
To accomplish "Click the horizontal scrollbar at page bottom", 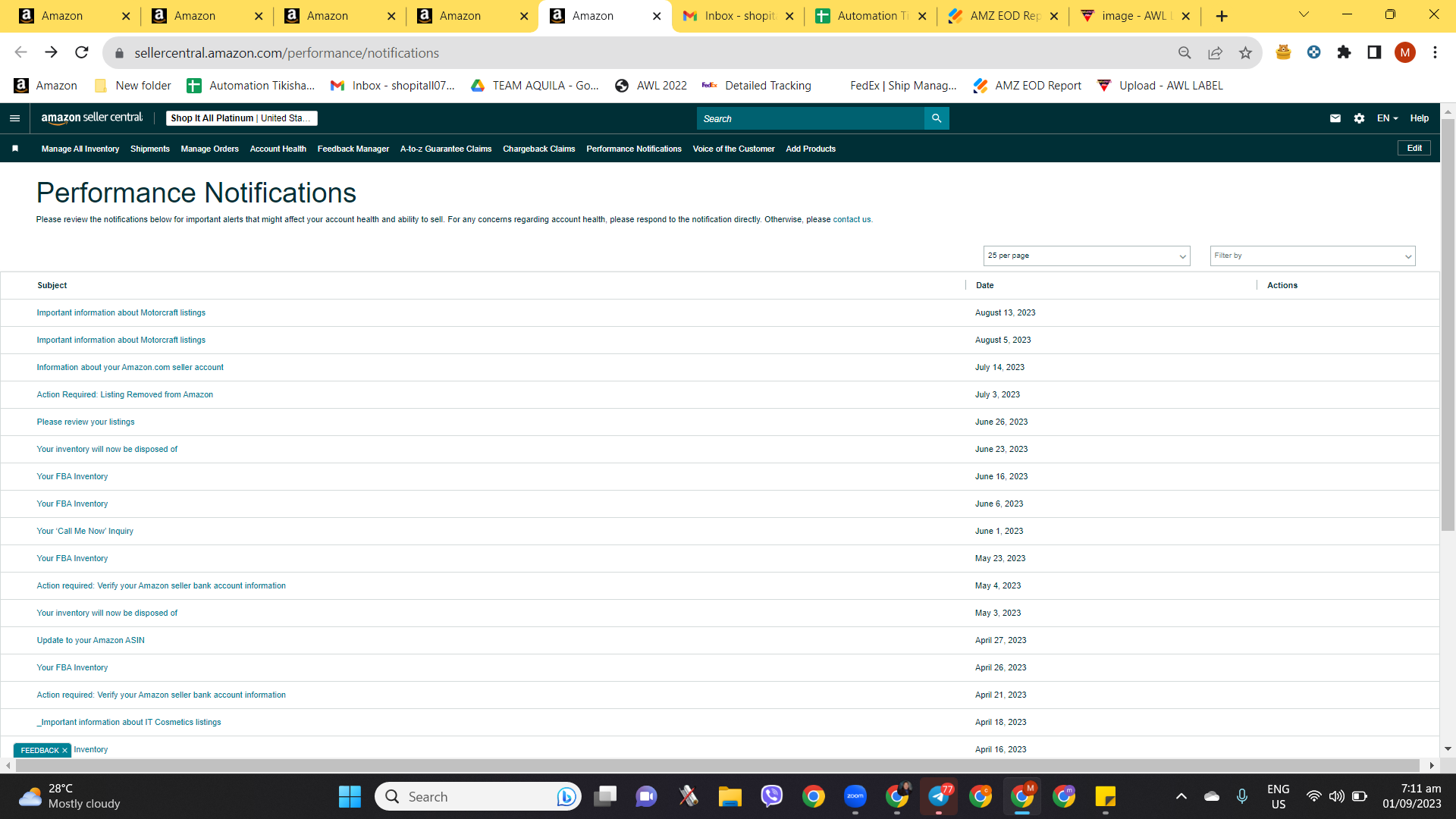I will pyautogui.click(x=717, y=765).
